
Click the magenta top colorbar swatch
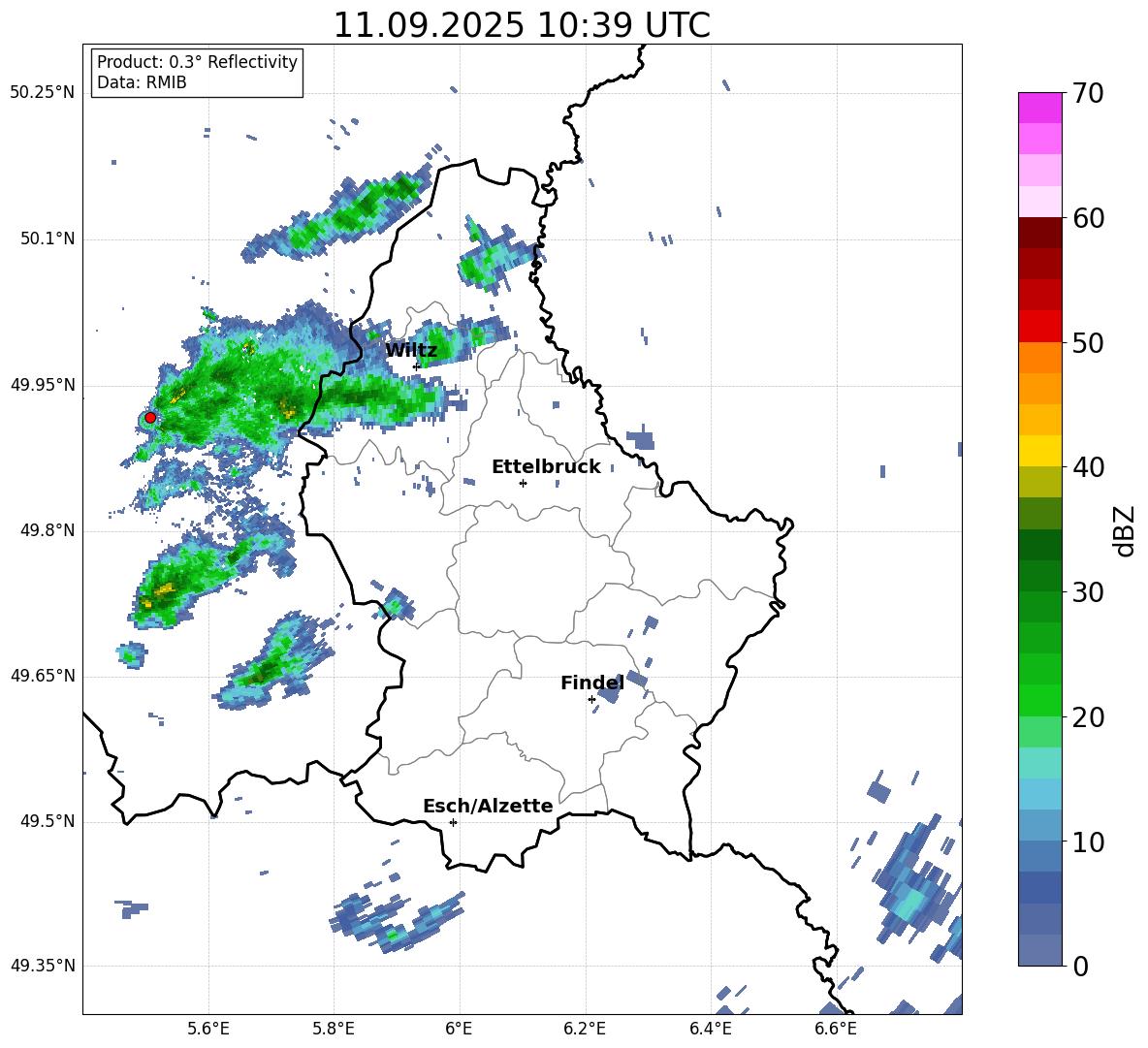[1039, 109]
